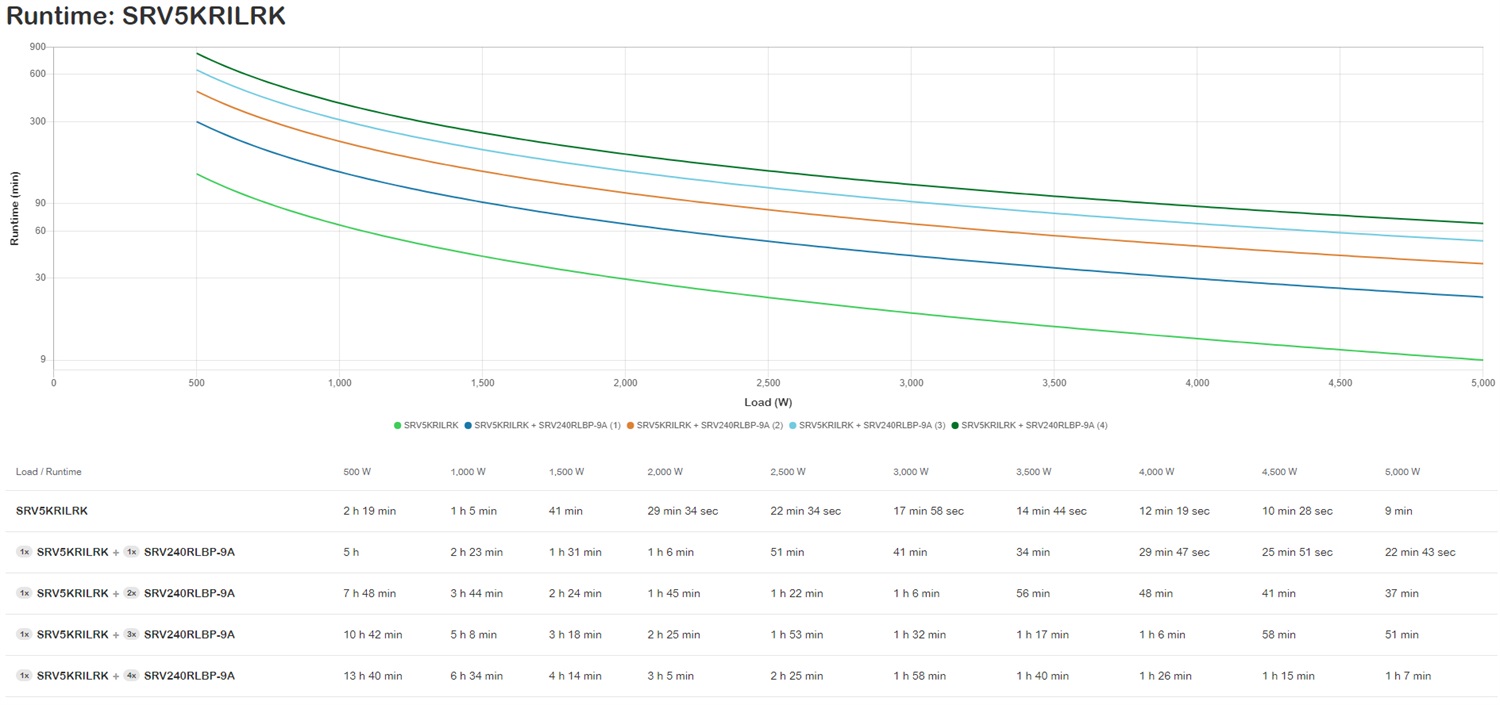Screen dimensions: 1500x705
Task: Click the 2x quantity badge in the table
Action: pos(131,594)
